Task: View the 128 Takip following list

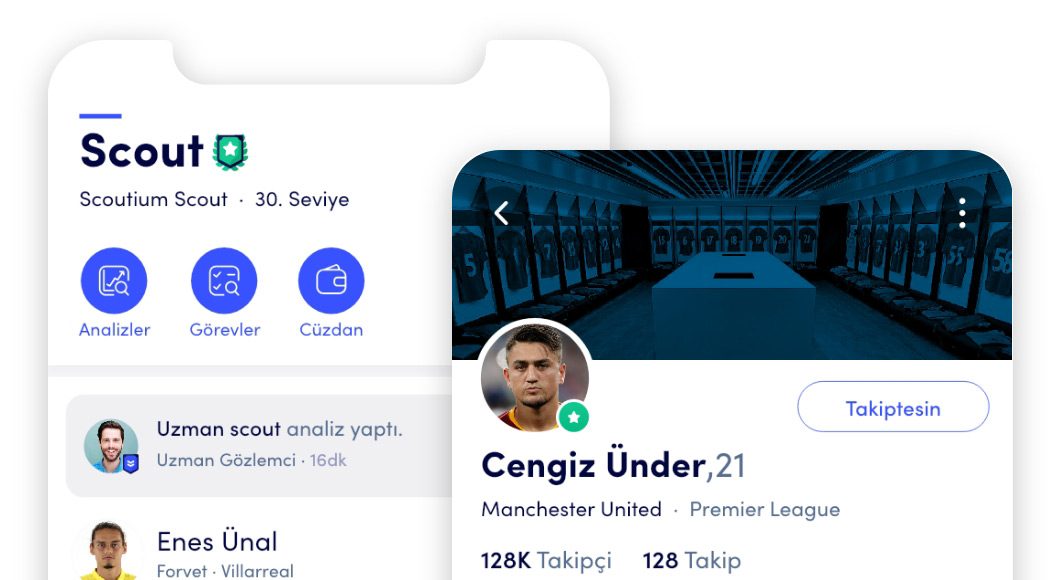Action: tap(692, 561)
